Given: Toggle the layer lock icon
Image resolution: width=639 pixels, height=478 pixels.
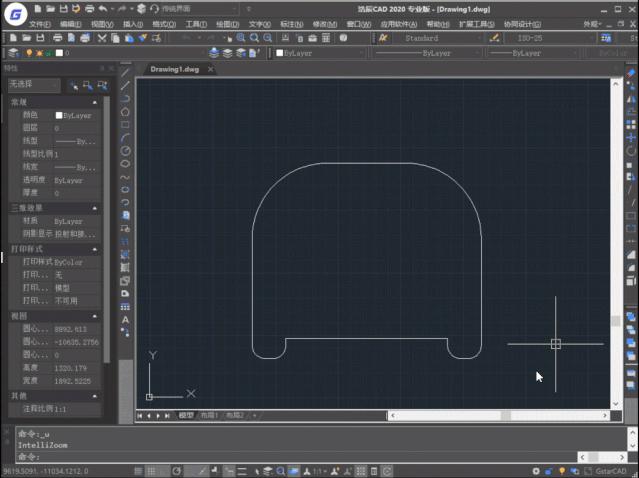Looking at the screenshot, I should 48,53.
